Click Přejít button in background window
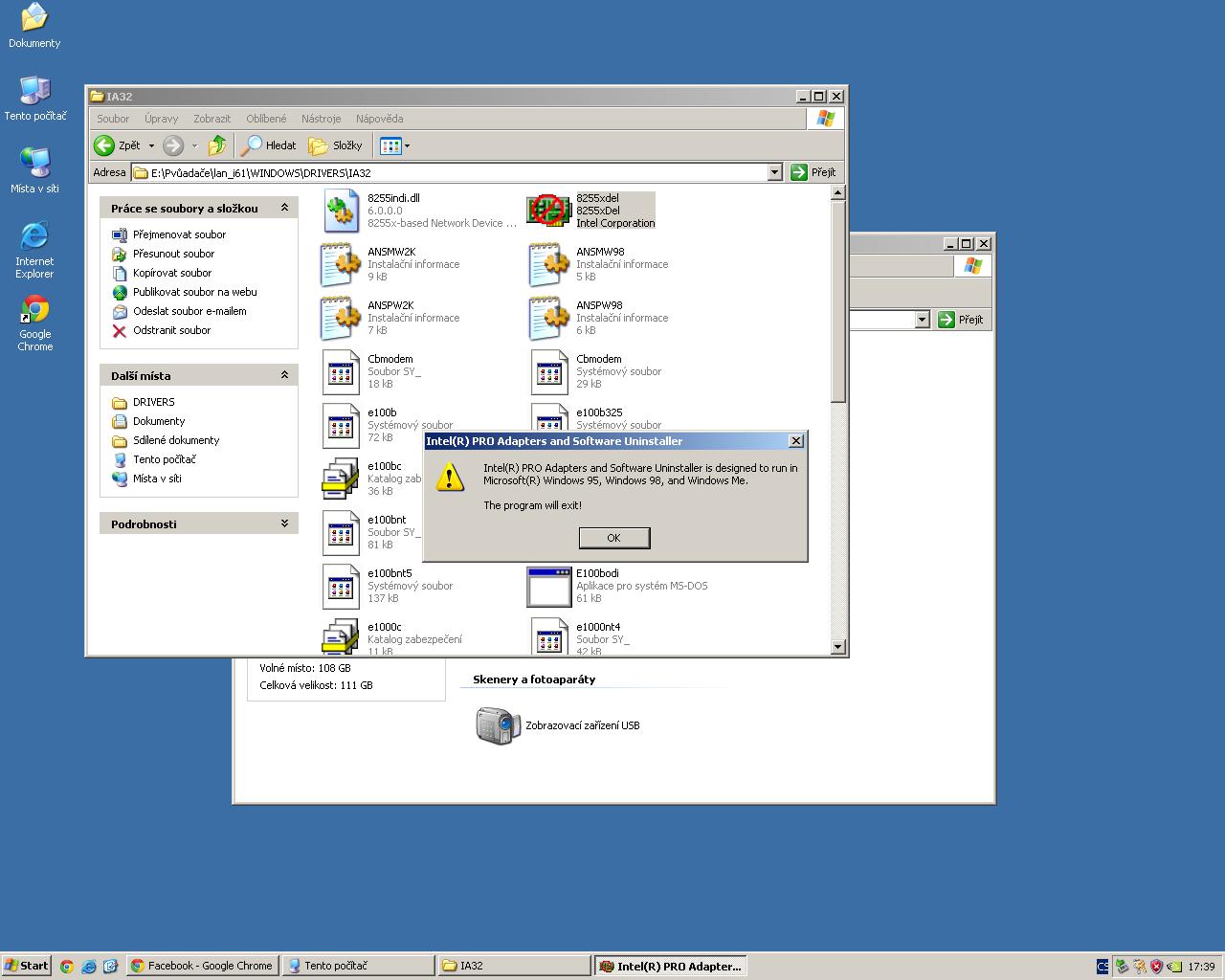1225x980 pixels. (x=962, y=320)
